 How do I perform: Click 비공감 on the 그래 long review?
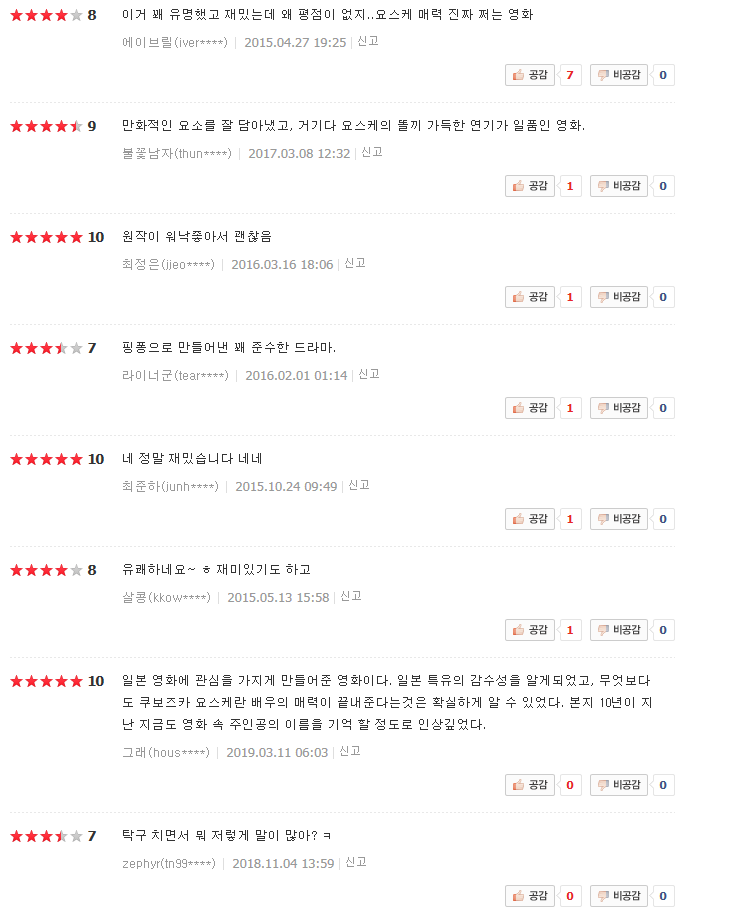coord(618,785)
